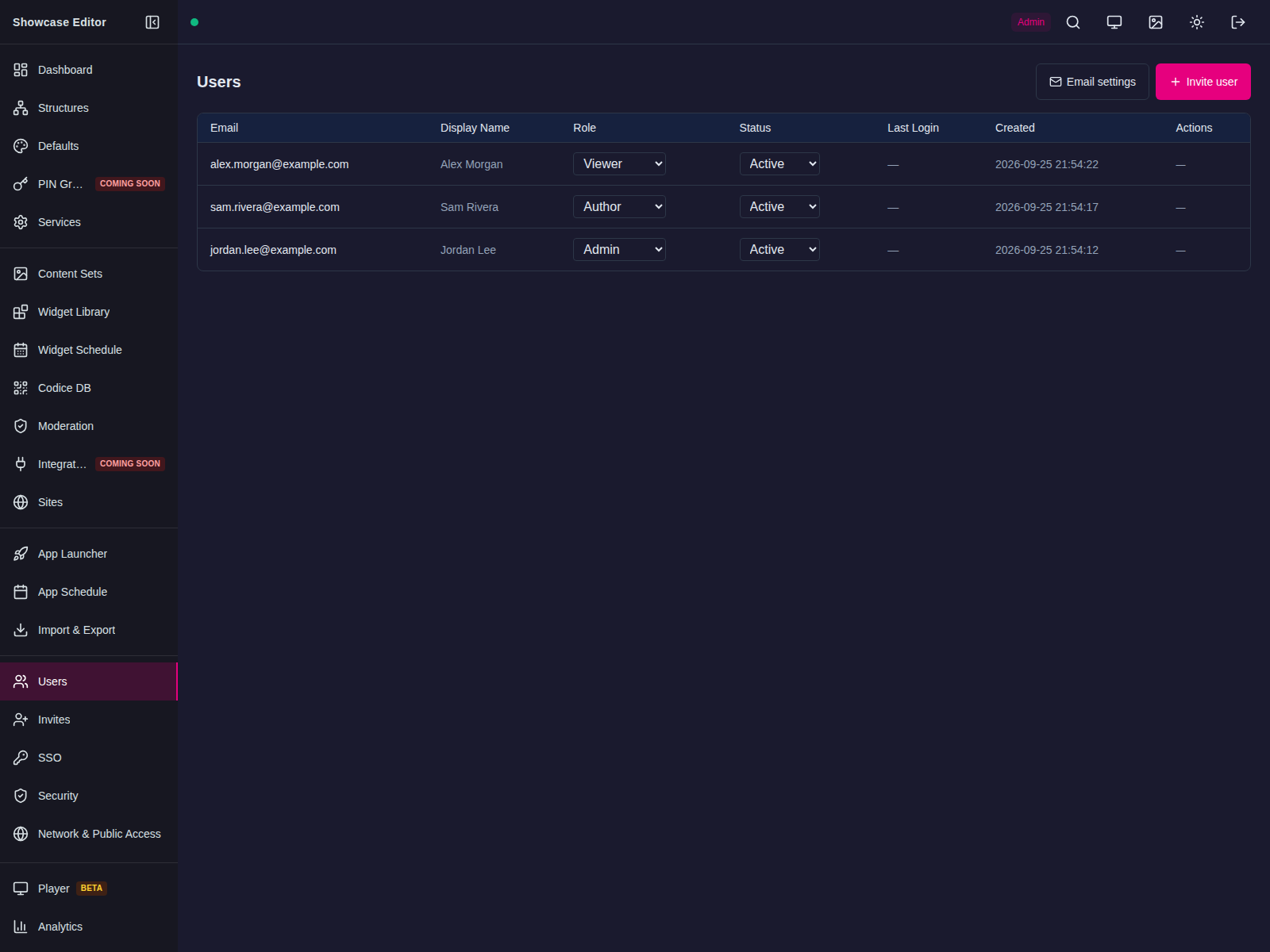Click the Player monitor icon
This screenshot has width=1270, height=952.
21,889
